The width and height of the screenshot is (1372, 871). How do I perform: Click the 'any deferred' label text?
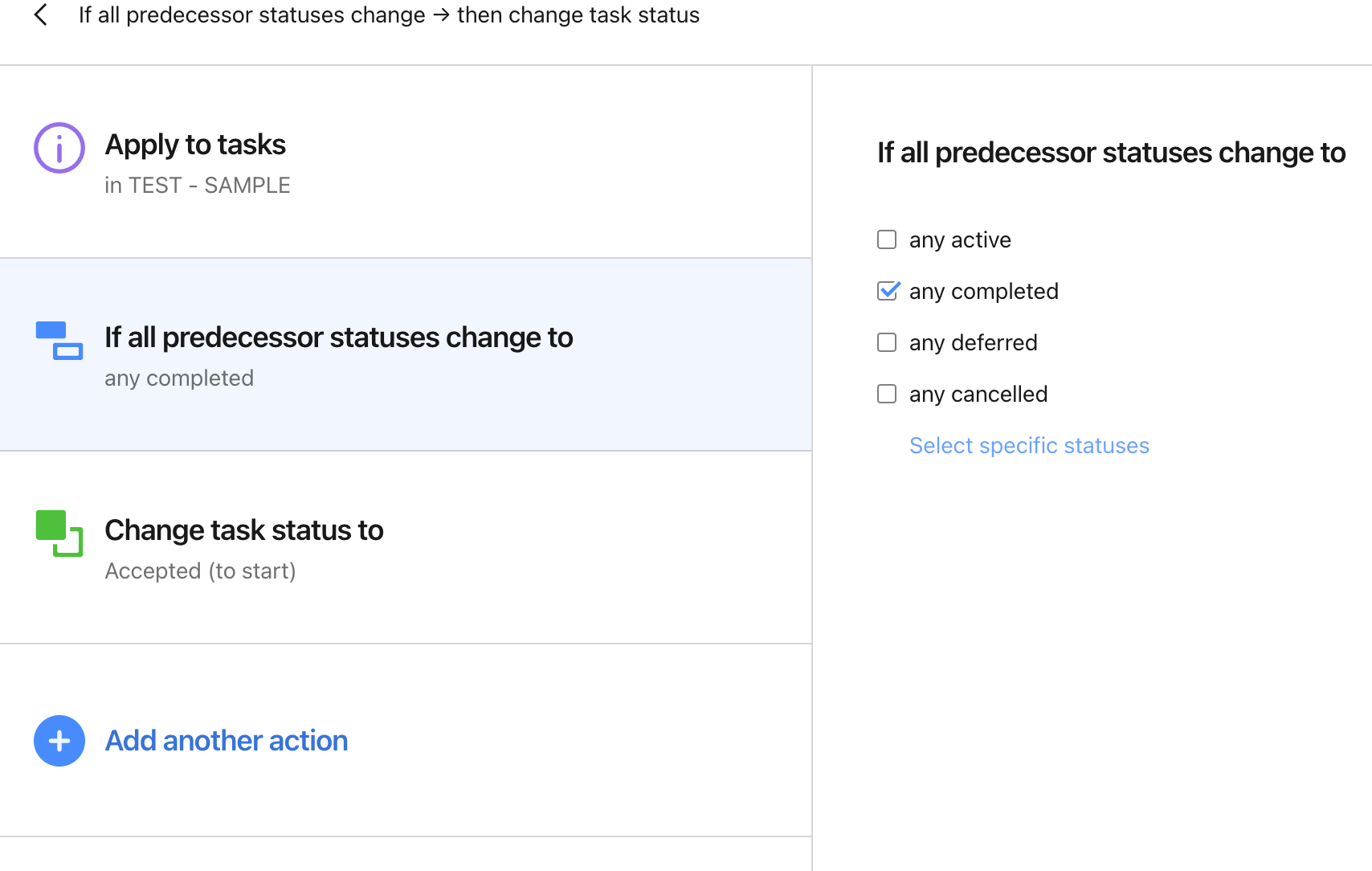point(973,343)
